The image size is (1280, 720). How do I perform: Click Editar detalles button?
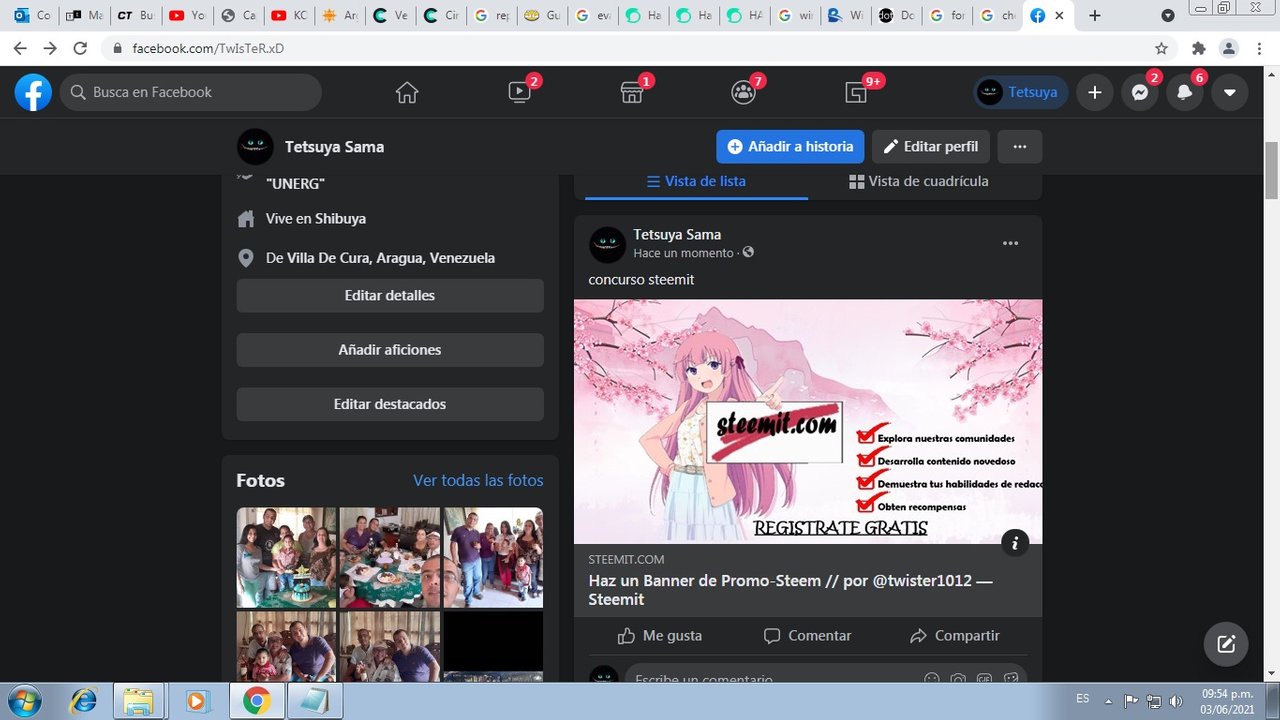pos(390,296)
